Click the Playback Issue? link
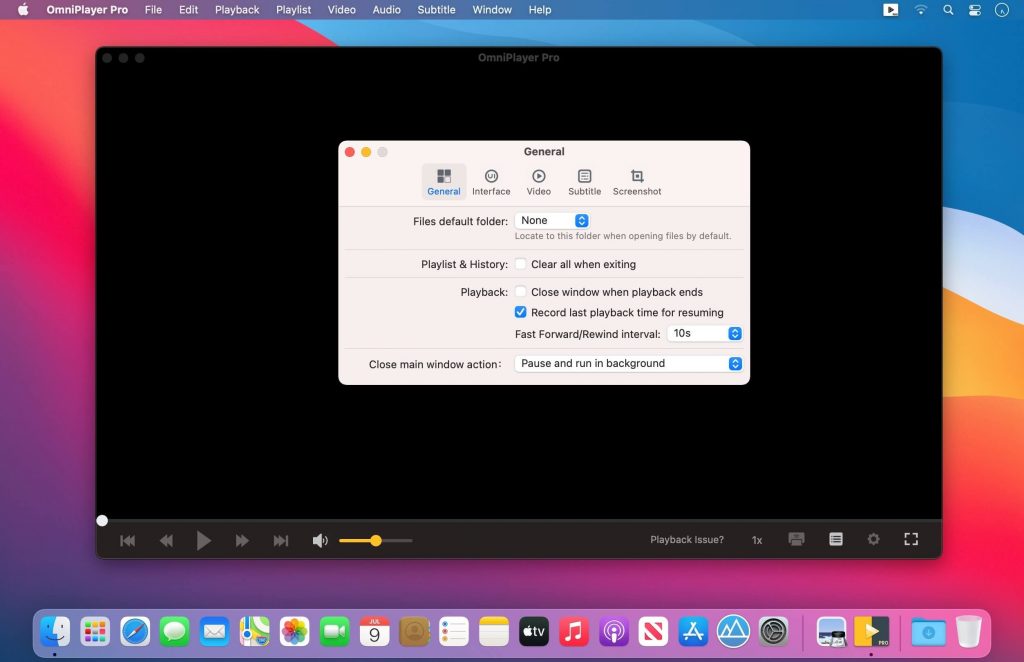This screenshot has width=1024, height=662. 687,539
